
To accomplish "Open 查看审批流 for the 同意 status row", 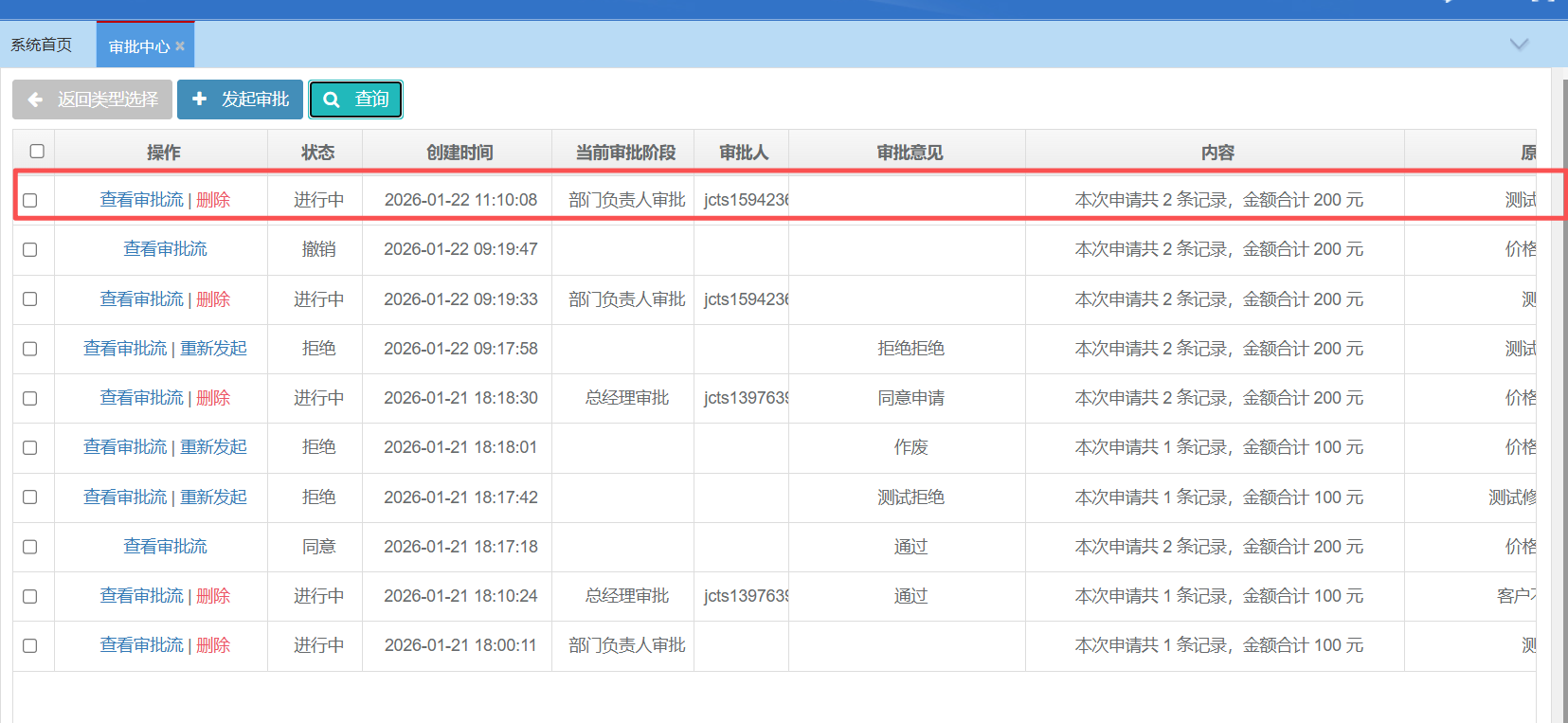I will (x=165, y=547).
